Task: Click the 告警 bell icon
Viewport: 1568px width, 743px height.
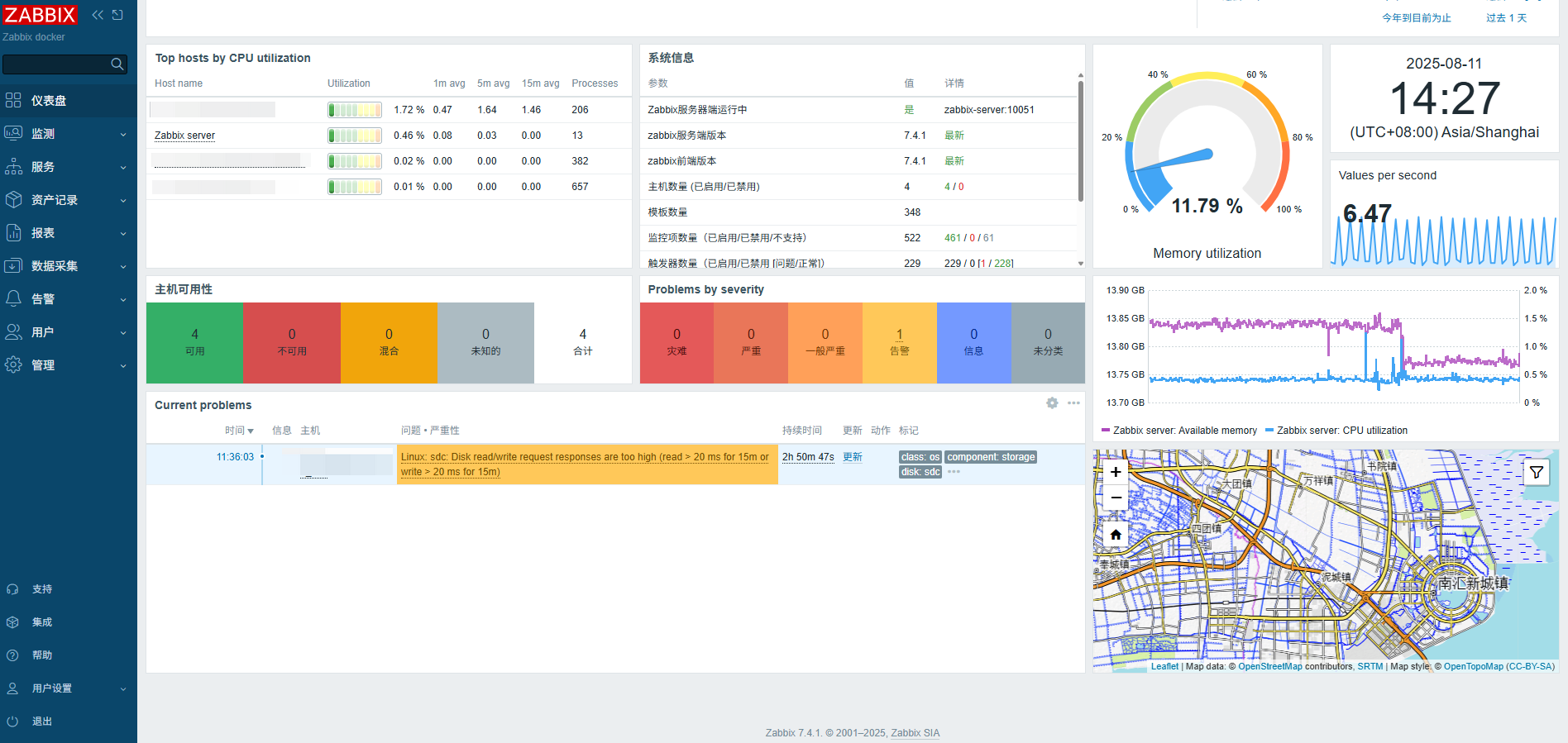Action: [x=13, y=298]
